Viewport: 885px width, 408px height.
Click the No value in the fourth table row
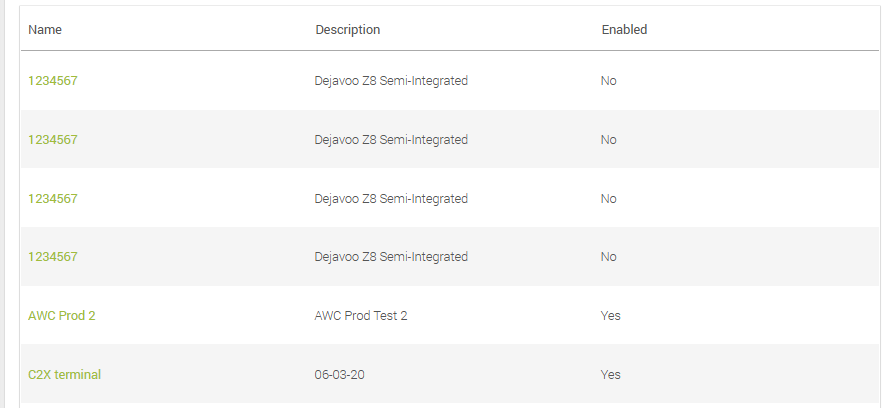pos(608,257)
